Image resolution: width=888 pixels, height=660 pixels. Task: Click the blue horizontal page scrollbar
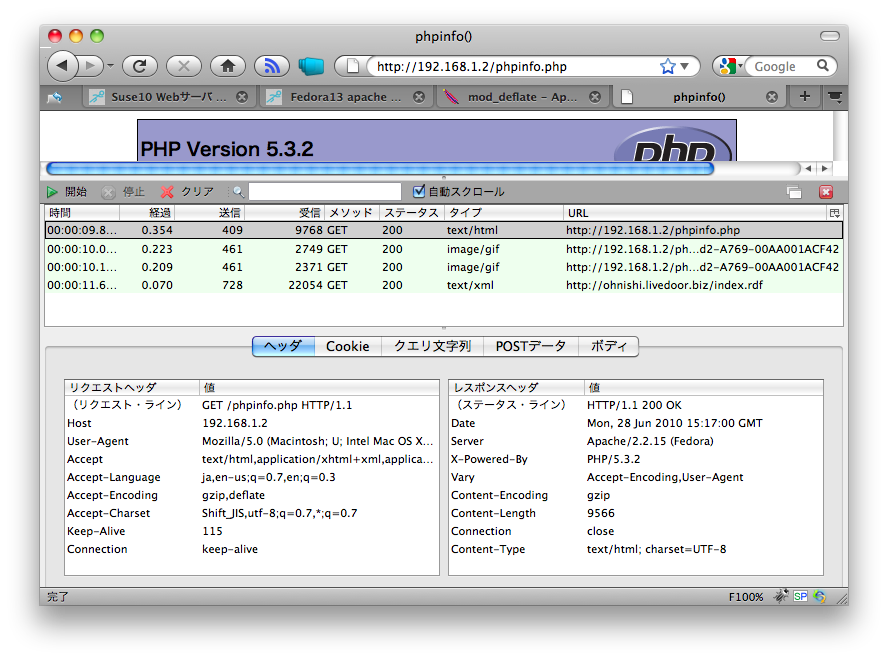380,168
